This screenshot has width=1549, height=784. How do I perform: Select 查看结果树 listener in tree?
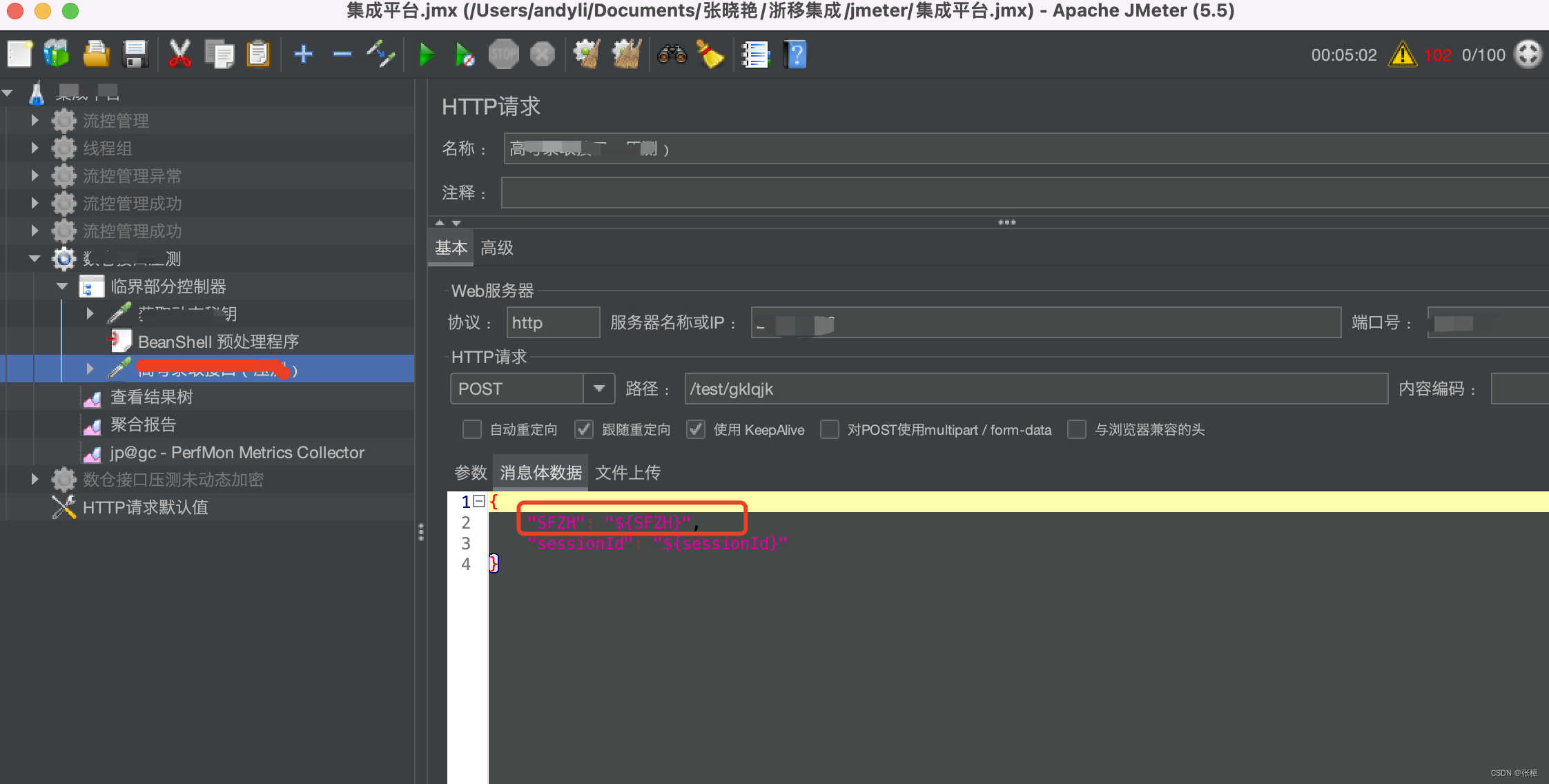coord(151,397)
